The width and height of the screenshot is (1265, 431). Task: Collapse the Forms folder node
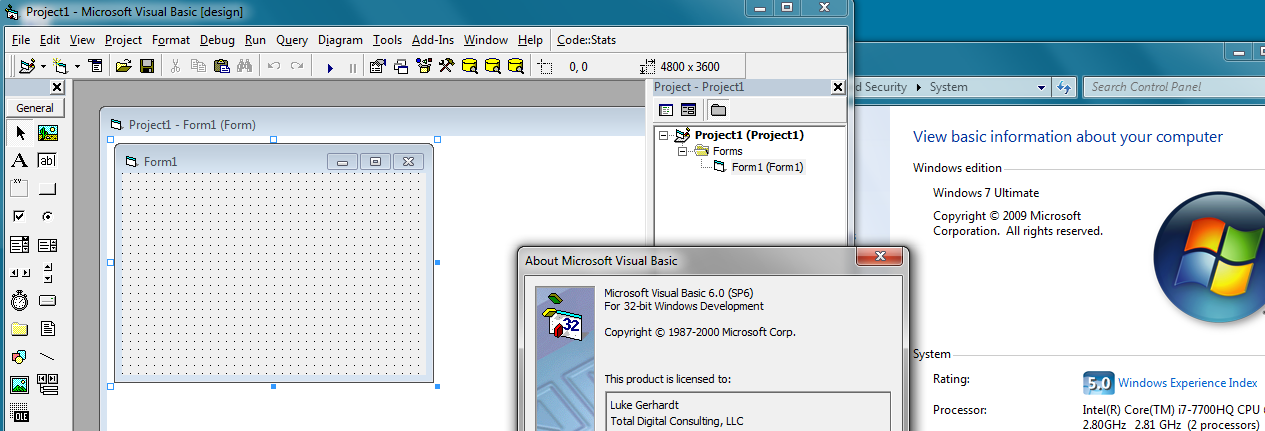coord(682,151)
